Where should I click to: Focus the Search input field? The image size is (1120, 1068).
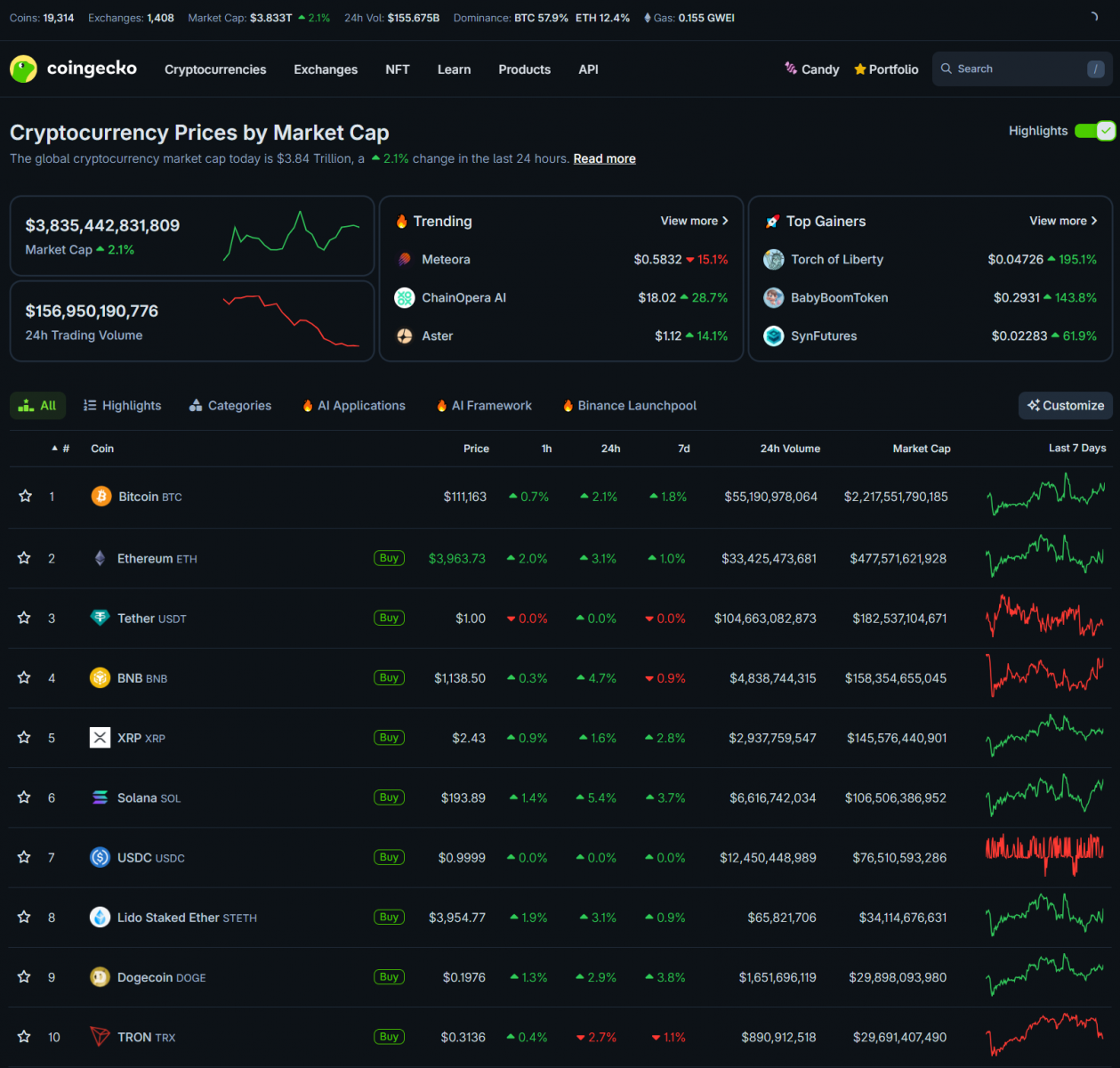click(1014, 69)
